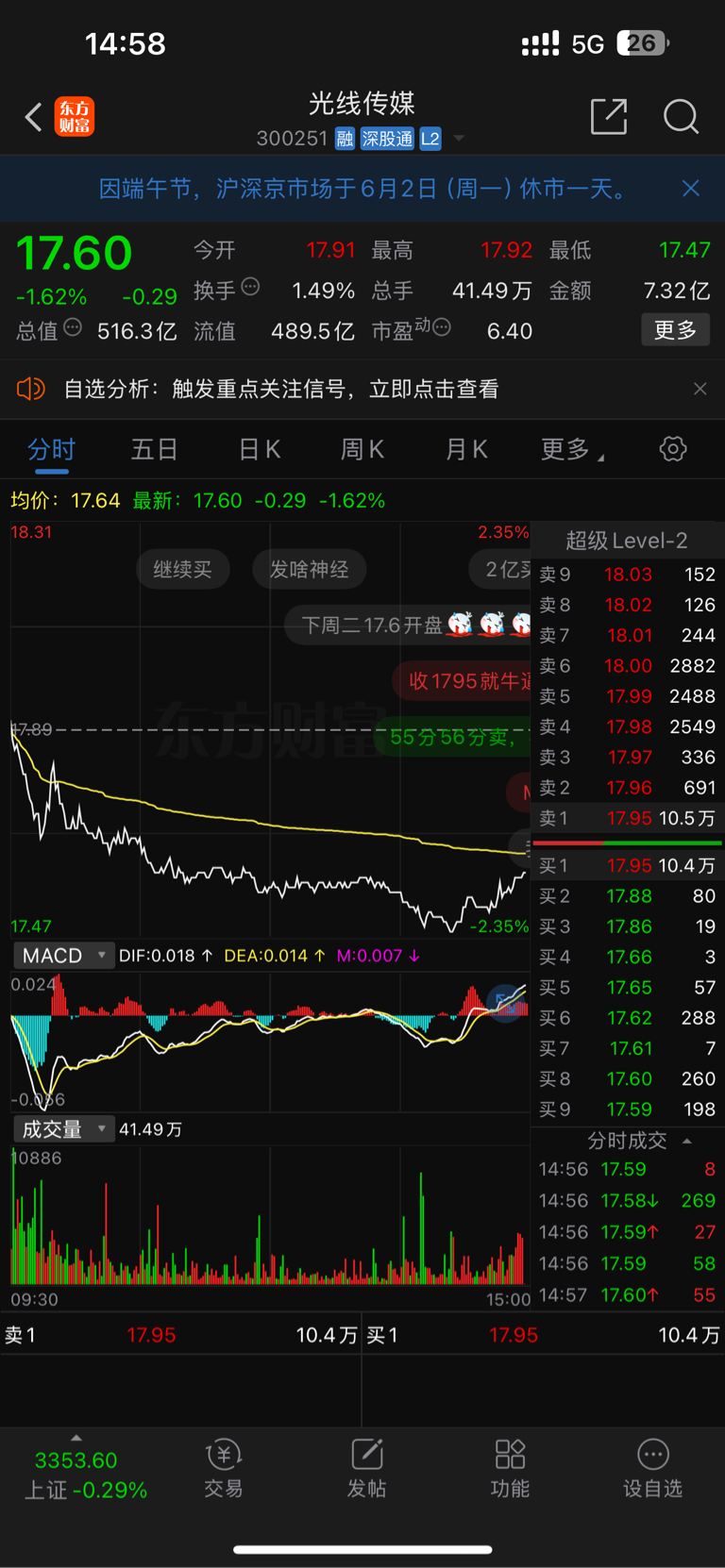Open the 东方财富 app logo
This screenshot has width=725, height=1568.
point(75,117)
